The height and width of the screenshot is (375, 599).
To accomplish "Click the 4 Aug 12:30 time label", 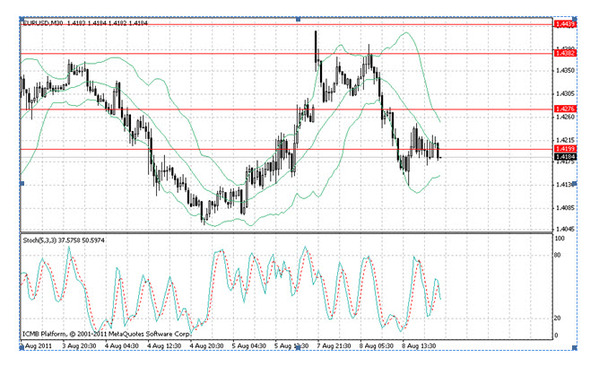I will pos(165,346).
